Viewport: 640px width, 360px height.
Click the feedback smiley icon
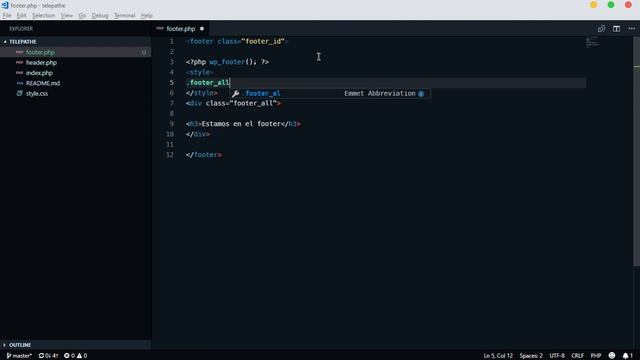(611, 356)
